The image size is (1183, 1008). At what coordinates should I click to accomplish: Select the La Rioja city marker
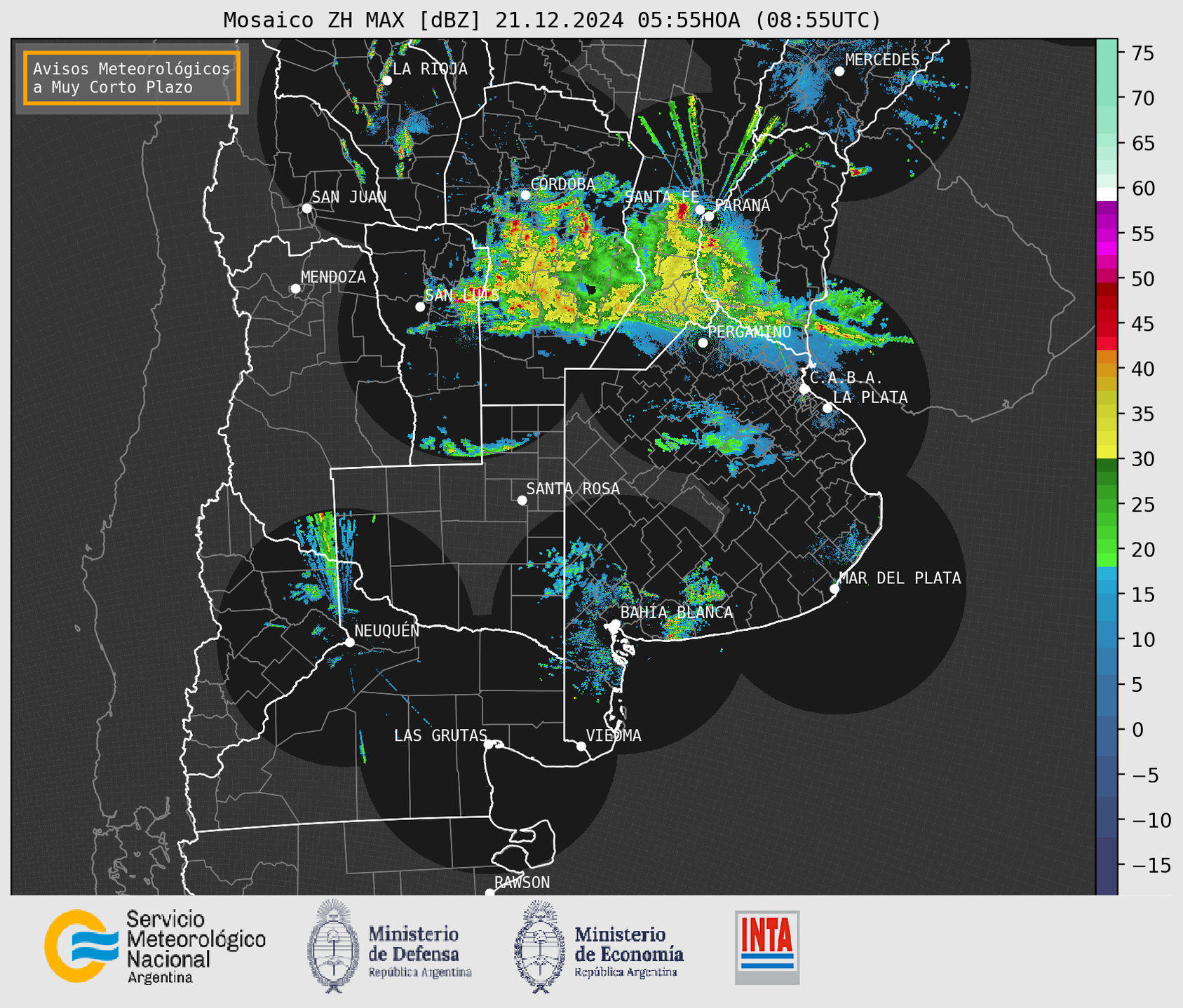point(386,81)
